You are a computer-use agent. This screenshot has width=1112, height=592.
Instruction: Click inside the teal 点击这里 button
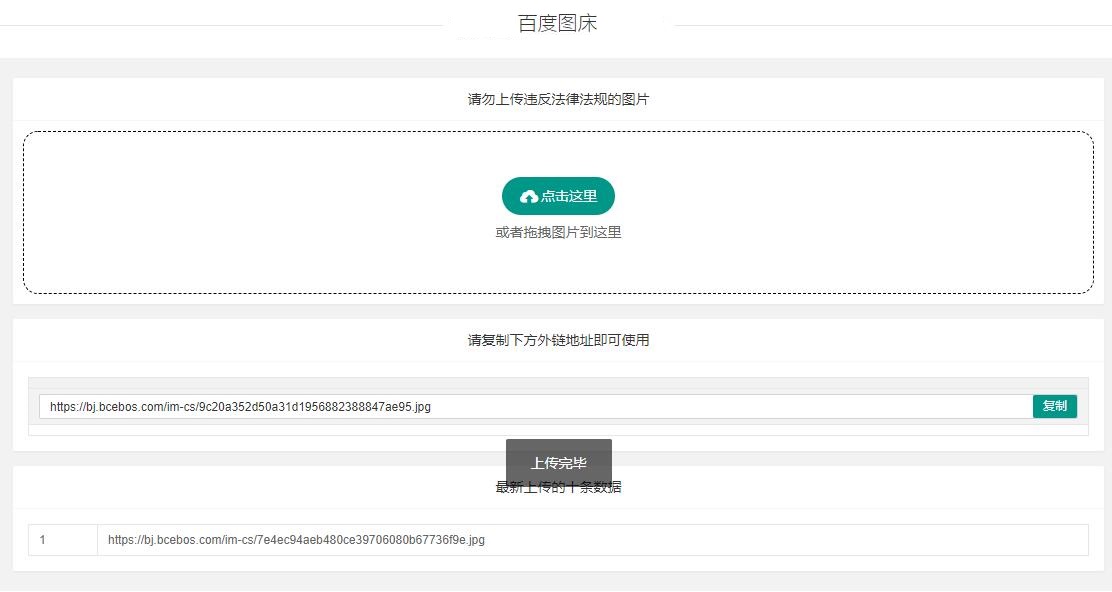tap(559, 195)
